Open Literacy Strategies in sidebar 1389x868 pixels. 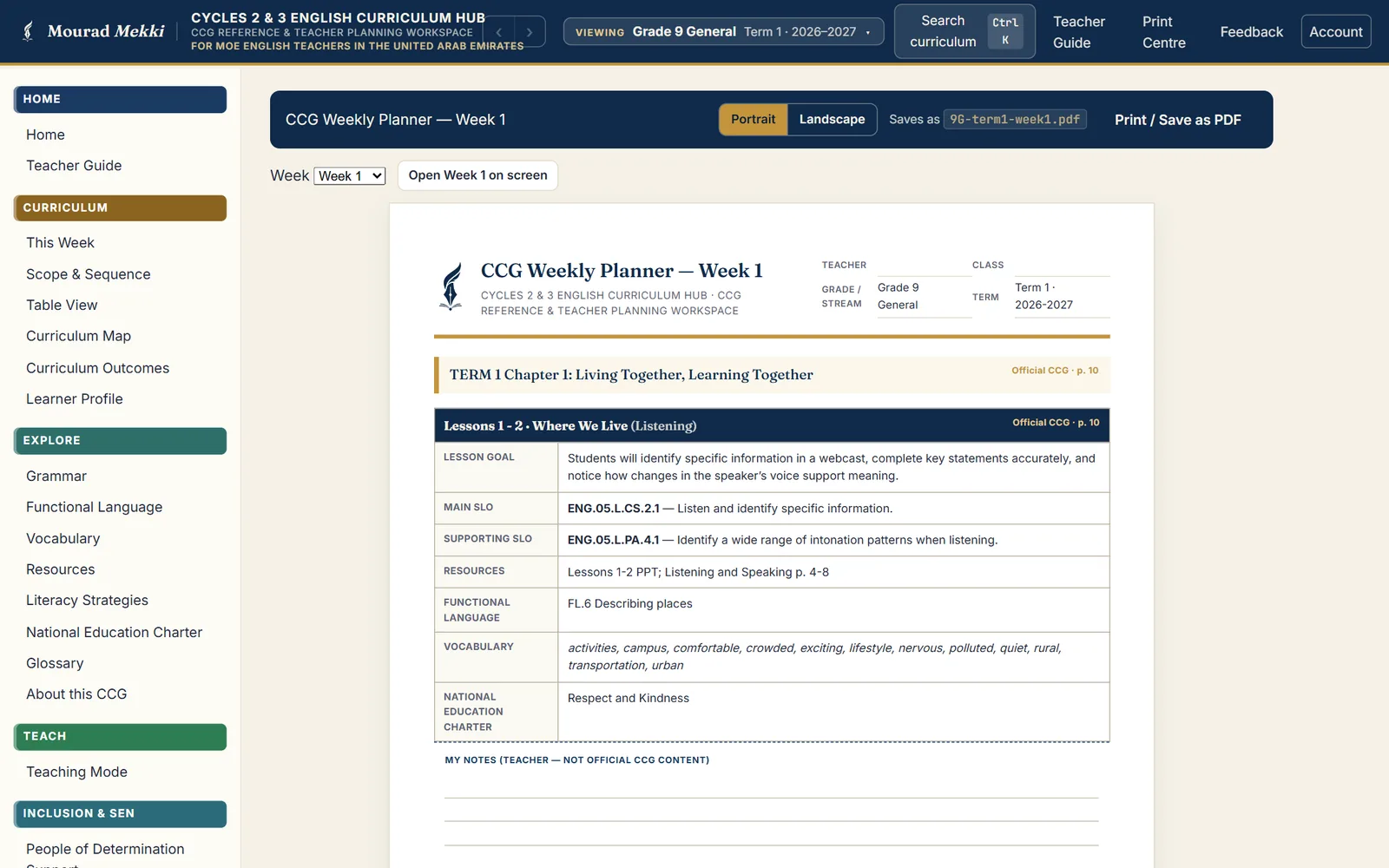click(87, 601)
